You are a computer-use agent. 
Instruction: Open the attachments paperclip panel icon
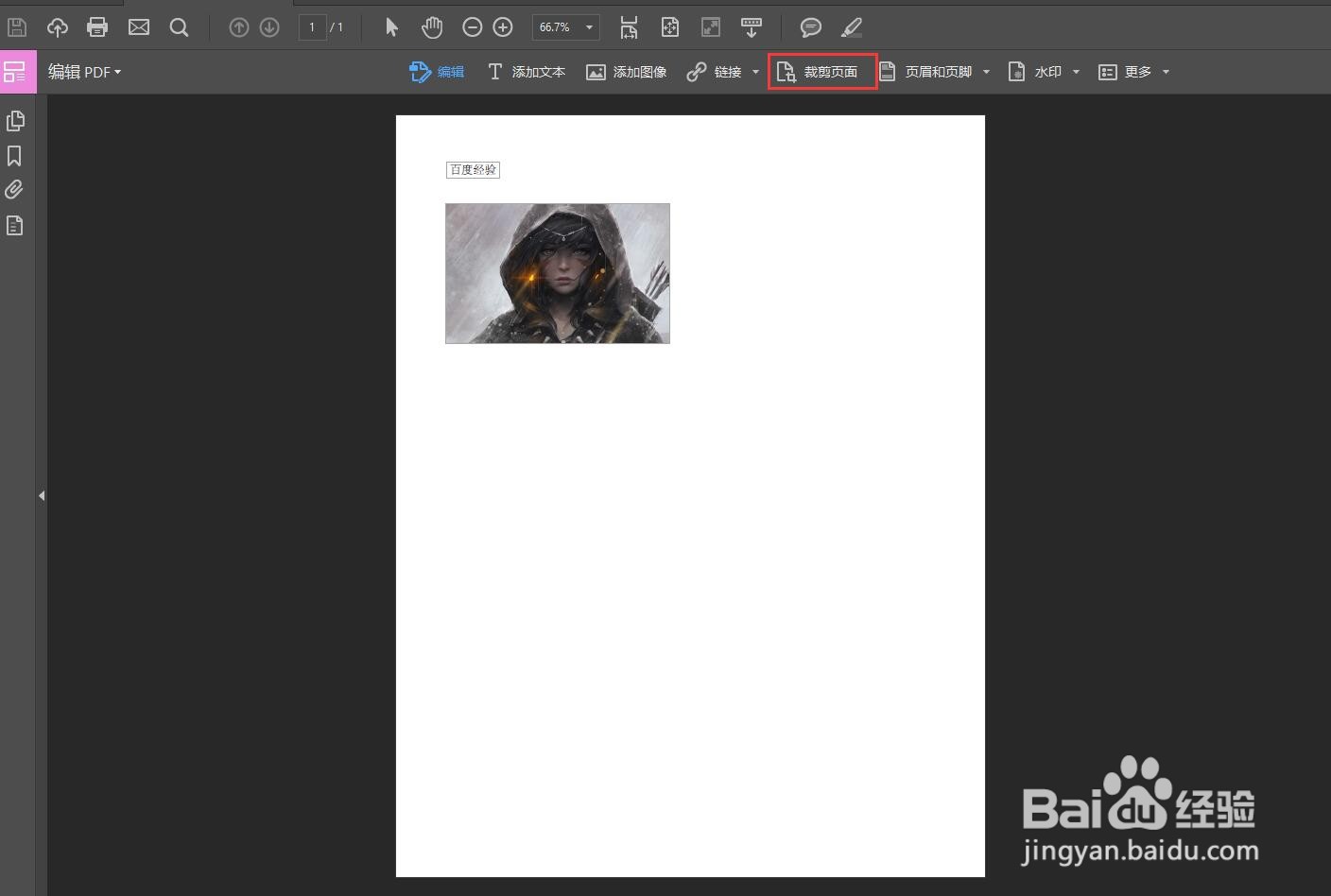click(15, 190)
